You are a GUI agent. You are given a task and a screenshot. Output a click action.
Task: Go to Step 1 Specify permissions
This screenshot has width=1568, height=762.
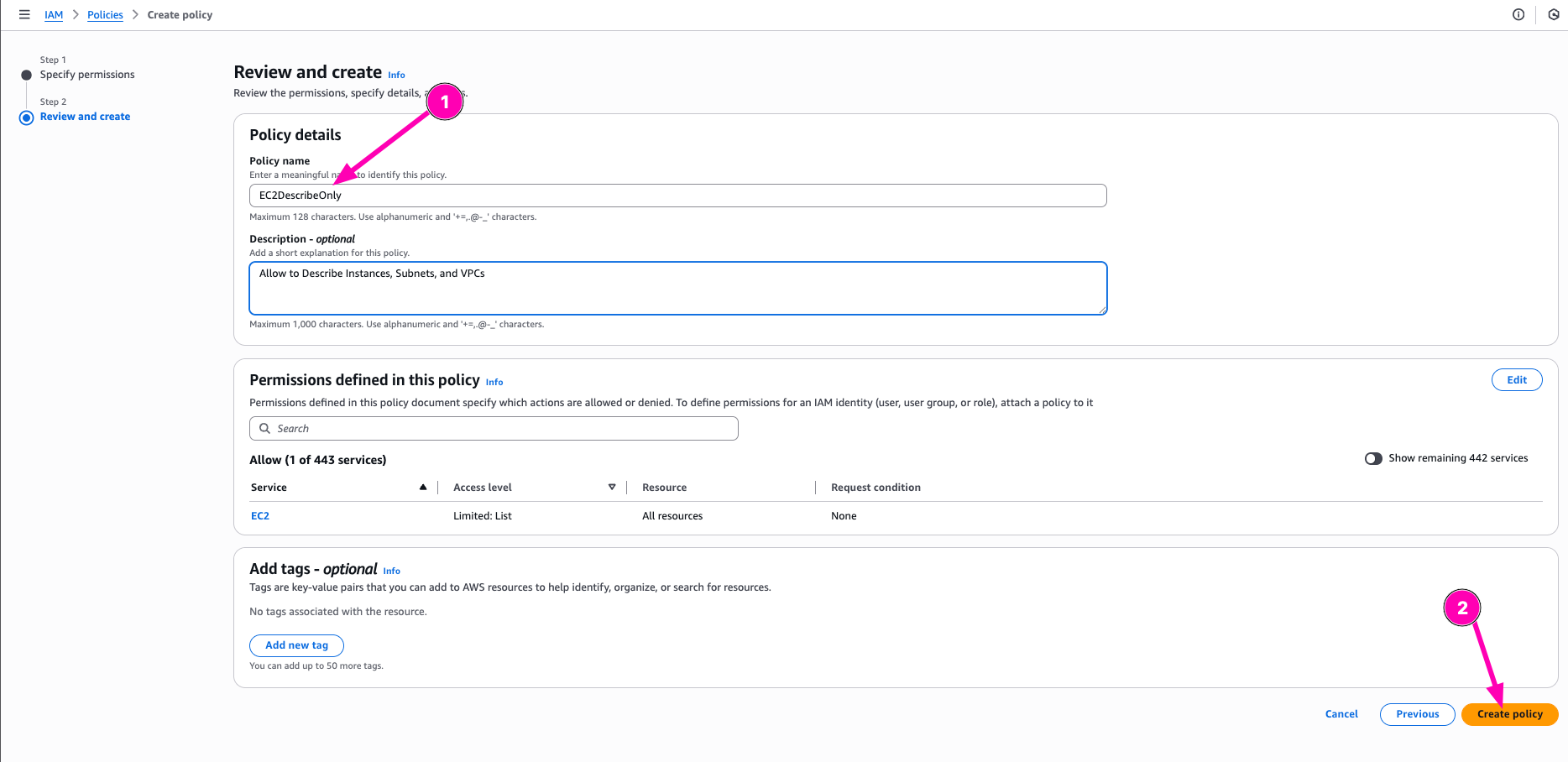point(87,75)
